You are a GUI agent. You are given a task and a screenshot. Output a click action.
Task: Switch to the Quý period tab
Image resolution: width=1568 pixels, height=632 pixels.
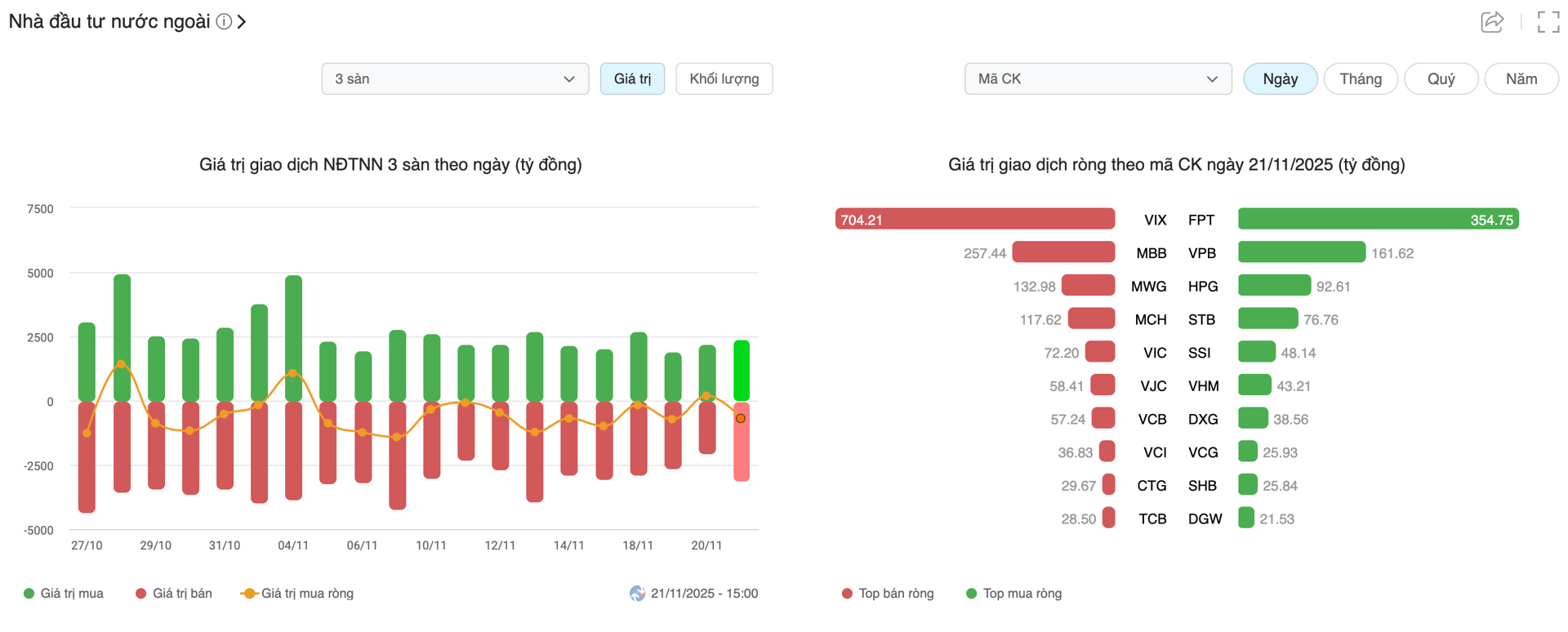(x=1441, y=79)
